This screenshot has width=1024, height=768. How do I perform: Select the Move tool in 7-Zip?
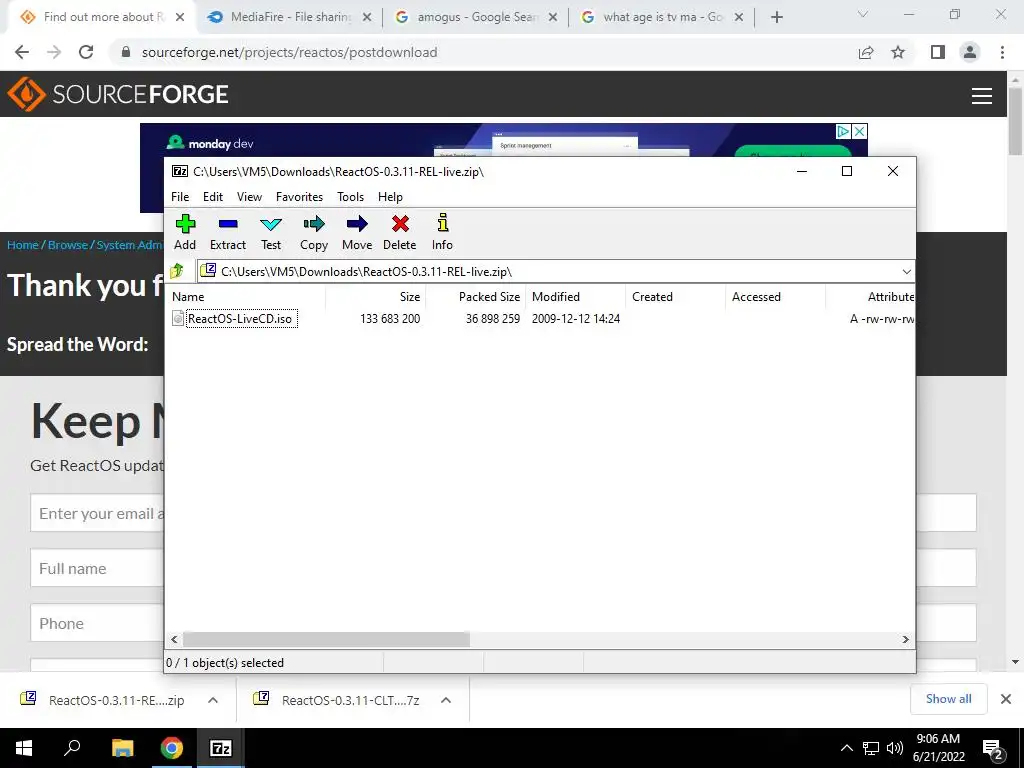357,232
